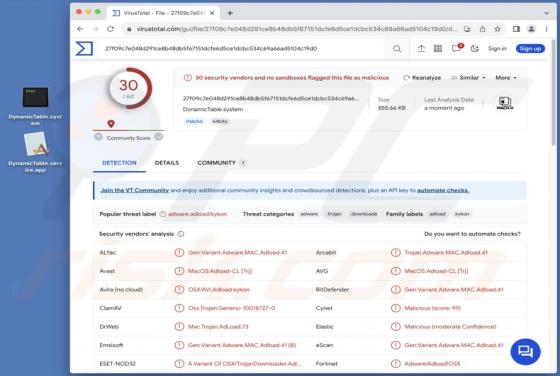
Task: Expand the More dropdown
Action: (506, 77)
